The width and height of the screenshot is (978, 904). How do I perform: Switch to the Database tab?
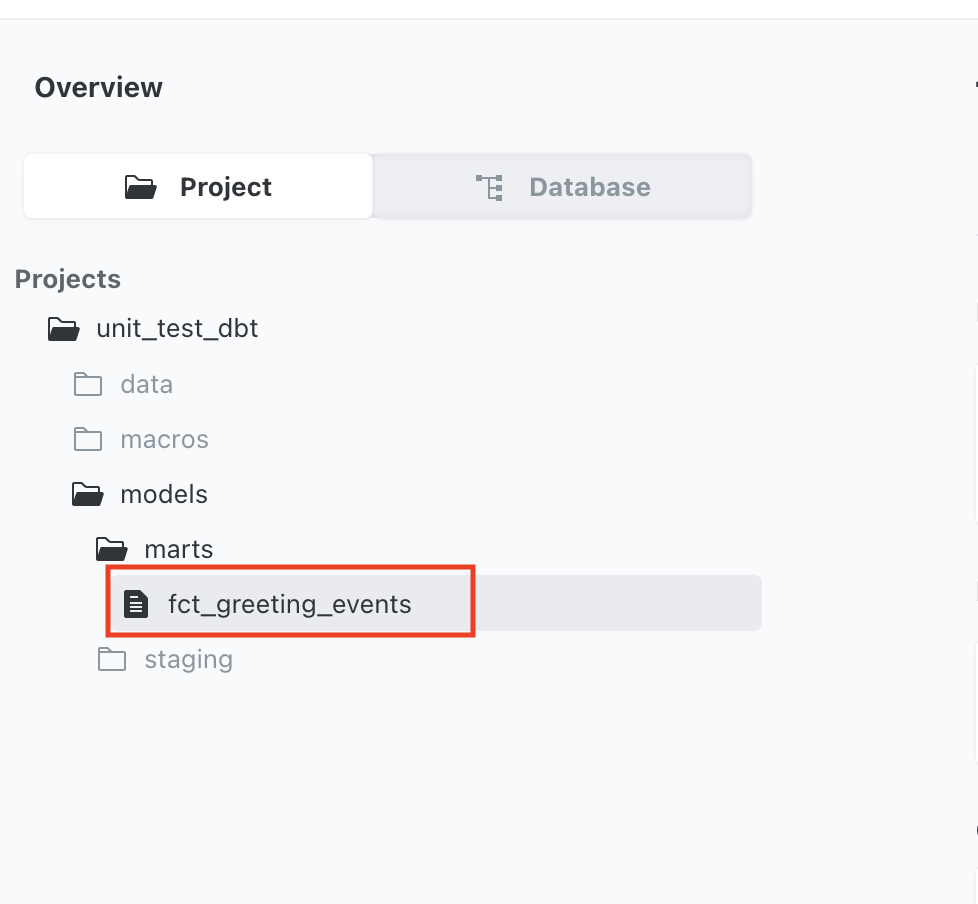pyautogui.click(x=562, y=187)
